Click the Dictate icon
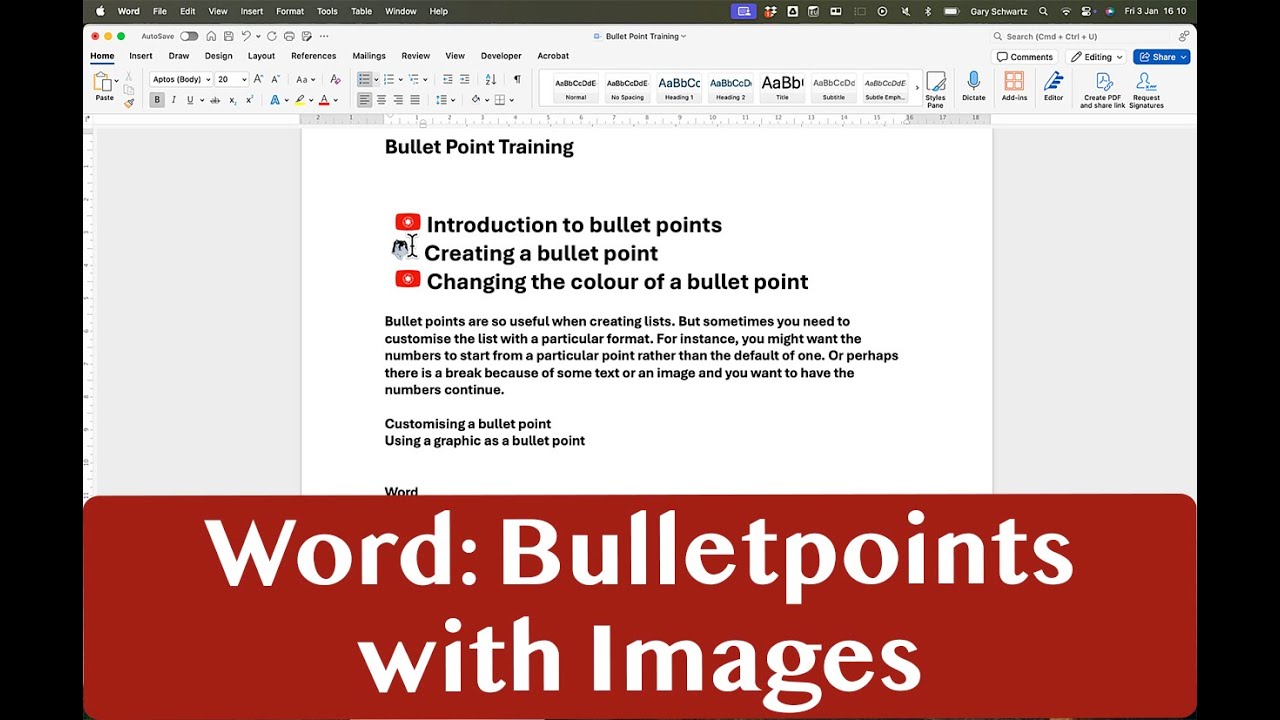 pos(973,86)
